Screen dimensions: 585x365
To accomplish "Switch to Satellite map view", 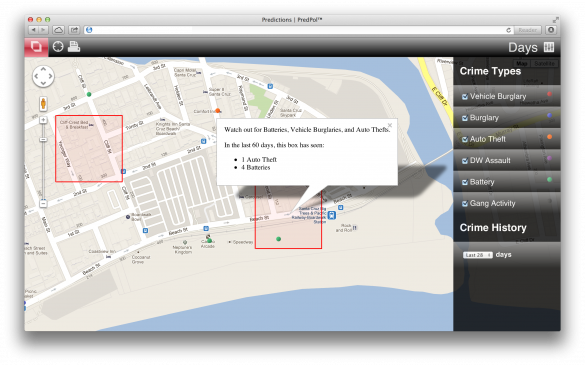I will tap(544, 63).
